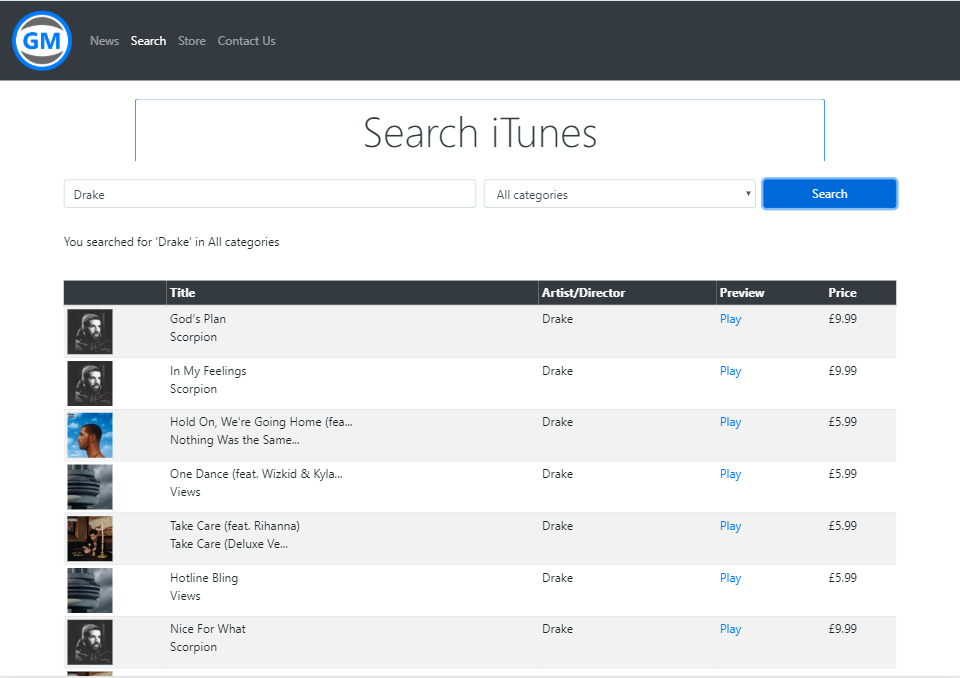Play the Hotline Bling preview
The width and height of the screenshot is (960, 678).
[x=730, y=578]
